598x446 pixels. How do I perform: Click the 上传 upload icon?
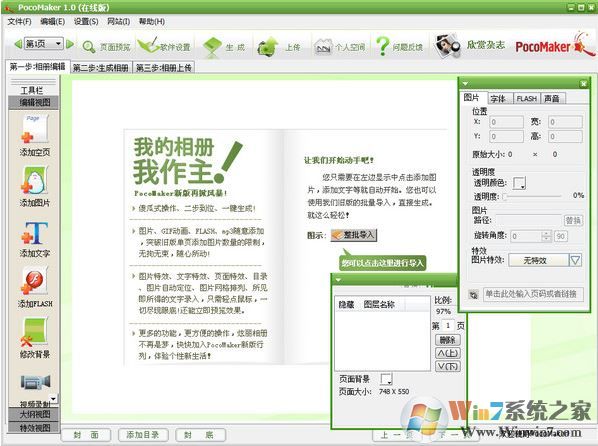(268, 47)
